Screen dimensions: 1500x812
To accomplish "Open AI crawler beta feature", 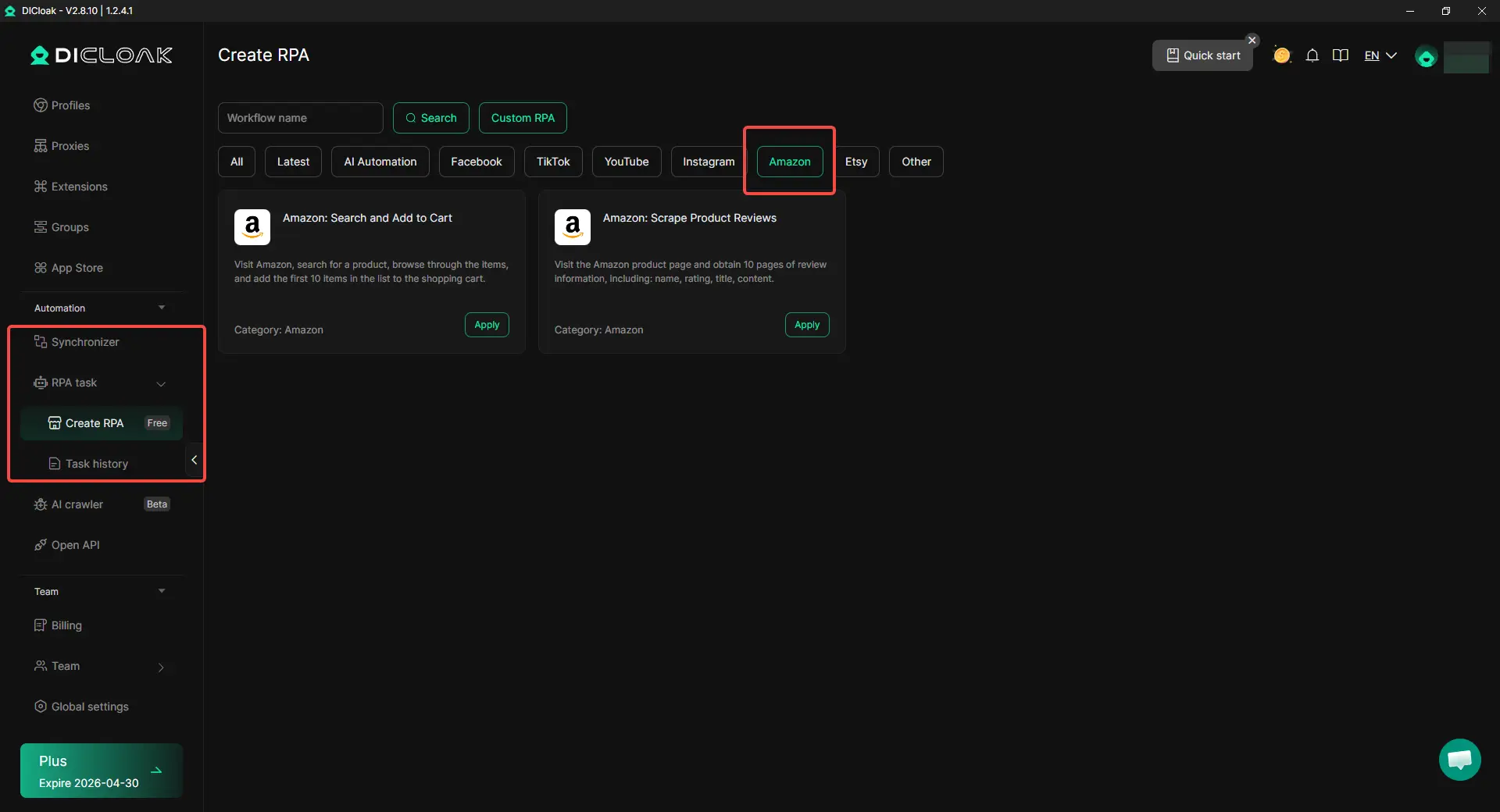I will point(77,504).
